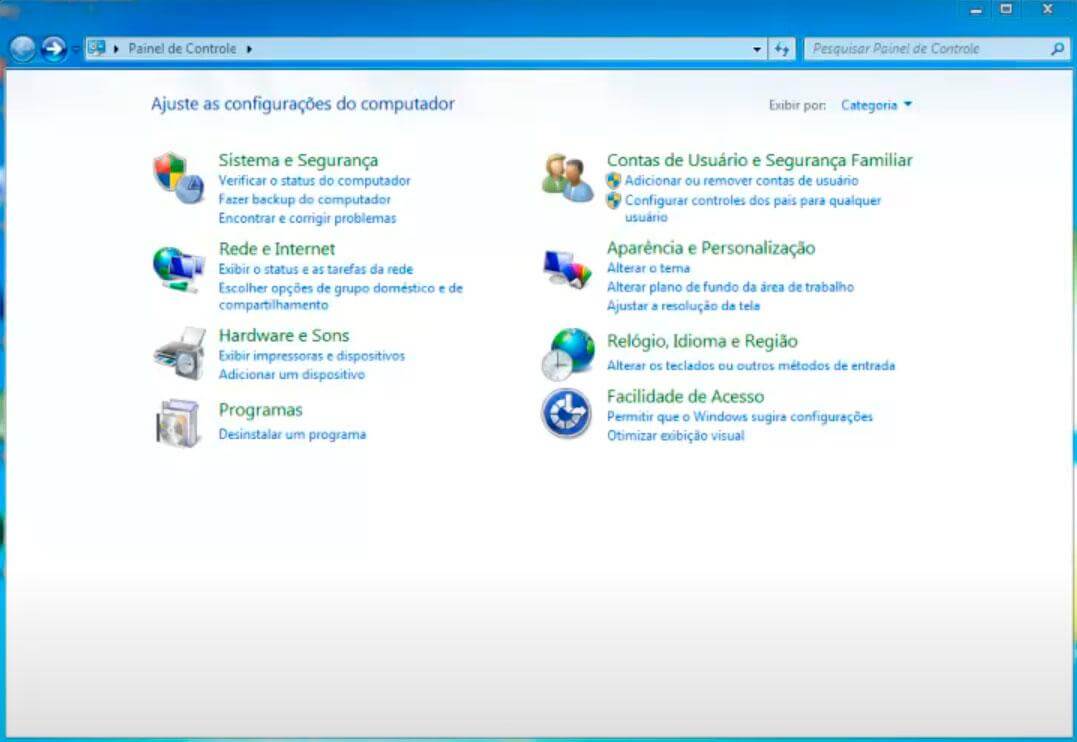Open Relógio, Idioma e Região category
The width and height of the screenshot is (1077, 742).
tap(702, 341)
